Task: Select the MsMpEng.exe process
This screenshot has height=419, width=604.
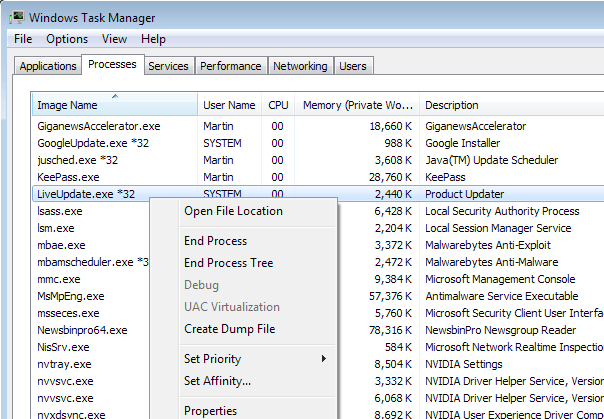Action: click(70, 296)
